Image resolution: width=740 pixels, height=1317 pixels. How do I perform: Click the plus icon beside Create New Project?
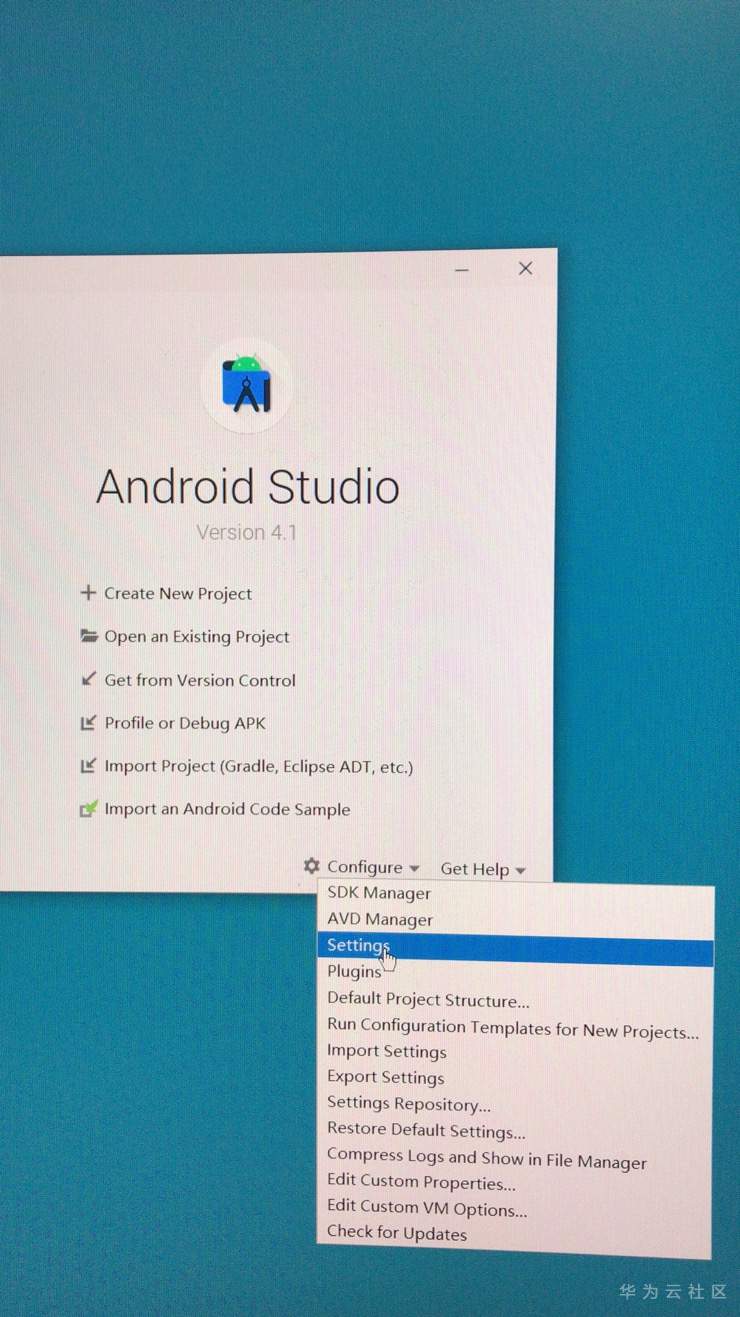pos(88,593)
